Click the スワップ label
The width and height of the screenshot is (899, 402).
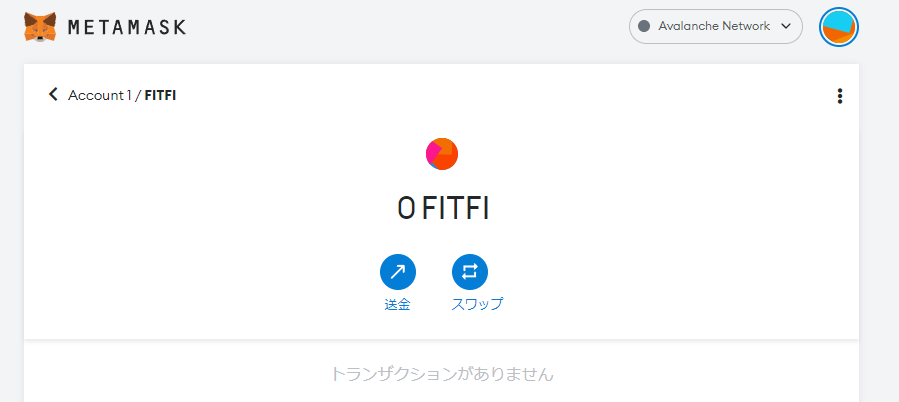coord(477,304)
